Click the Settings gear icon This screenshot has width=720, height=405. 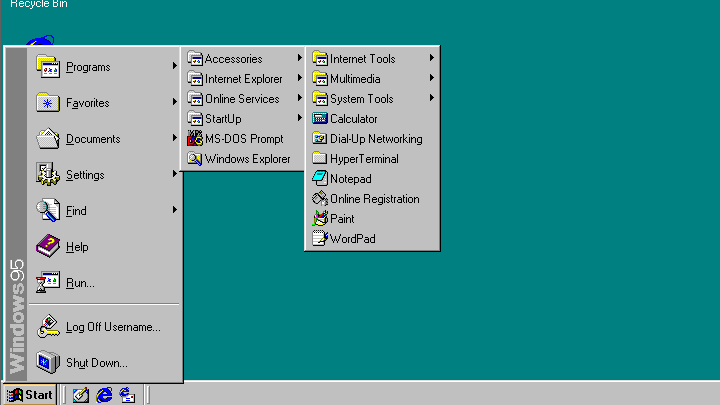coord(48,174)
